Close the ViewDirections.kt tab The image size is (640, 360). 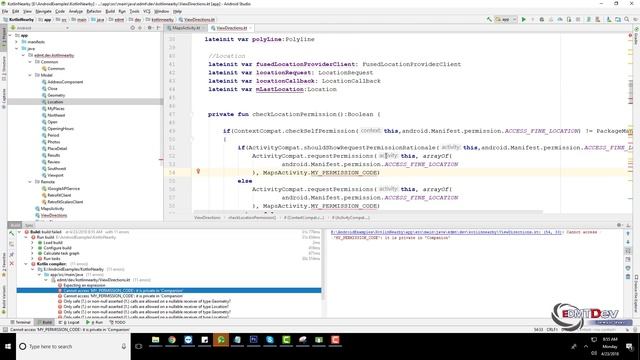coord(251,28)
